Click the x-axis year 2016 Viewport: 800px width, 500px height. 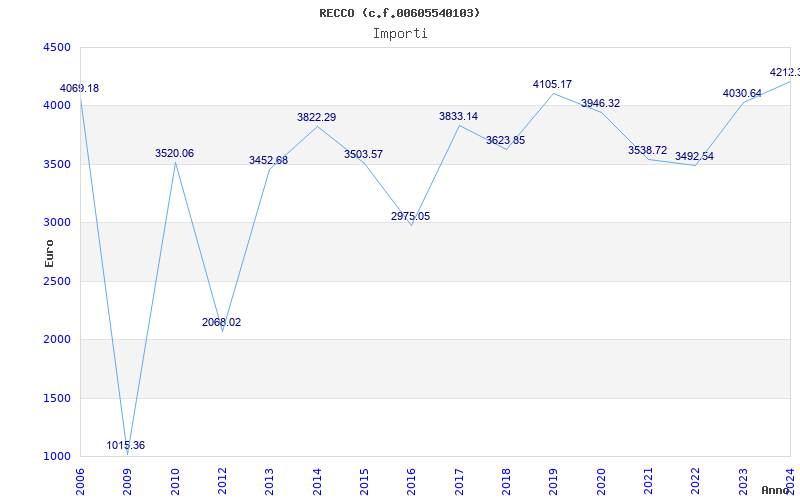[412, 482]
